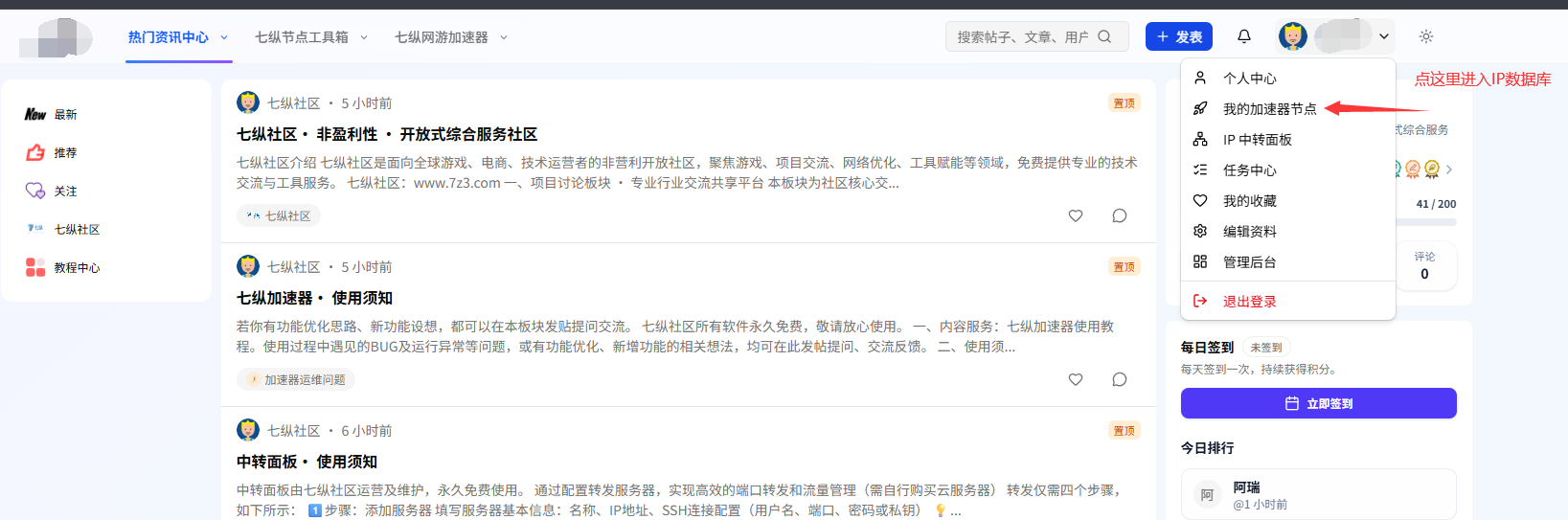Click the grid icon for 管理后台

pyautogui.click(x=1200, y=261)
